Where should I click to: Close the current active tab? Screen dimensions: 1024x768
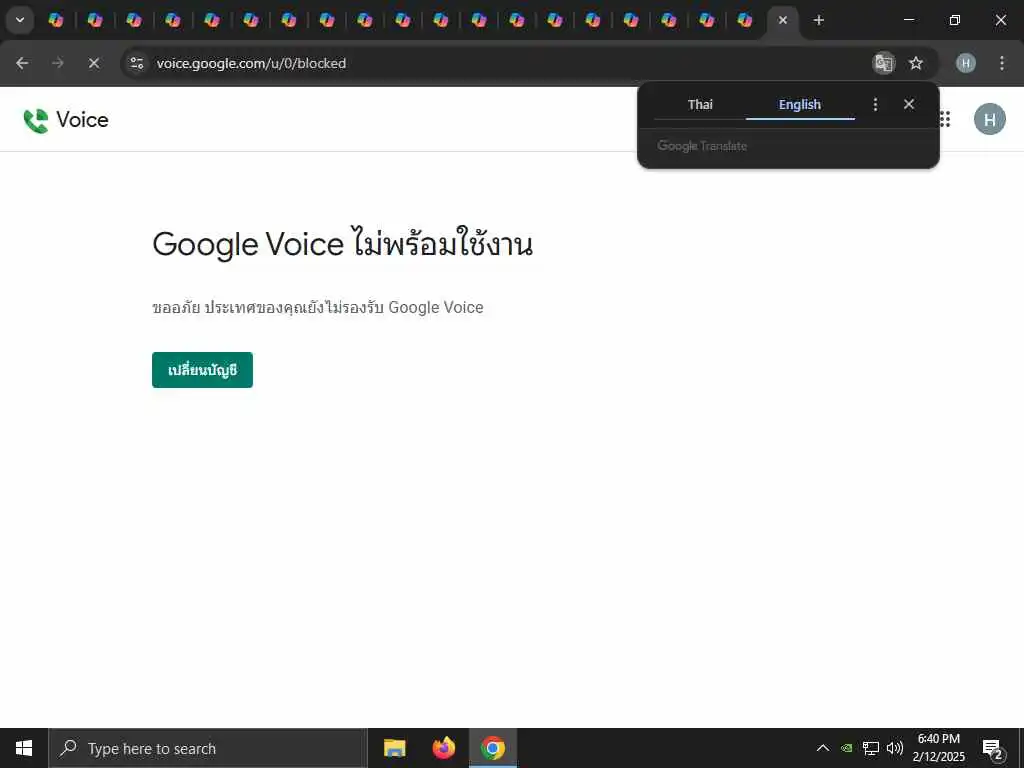click(782, 20)
